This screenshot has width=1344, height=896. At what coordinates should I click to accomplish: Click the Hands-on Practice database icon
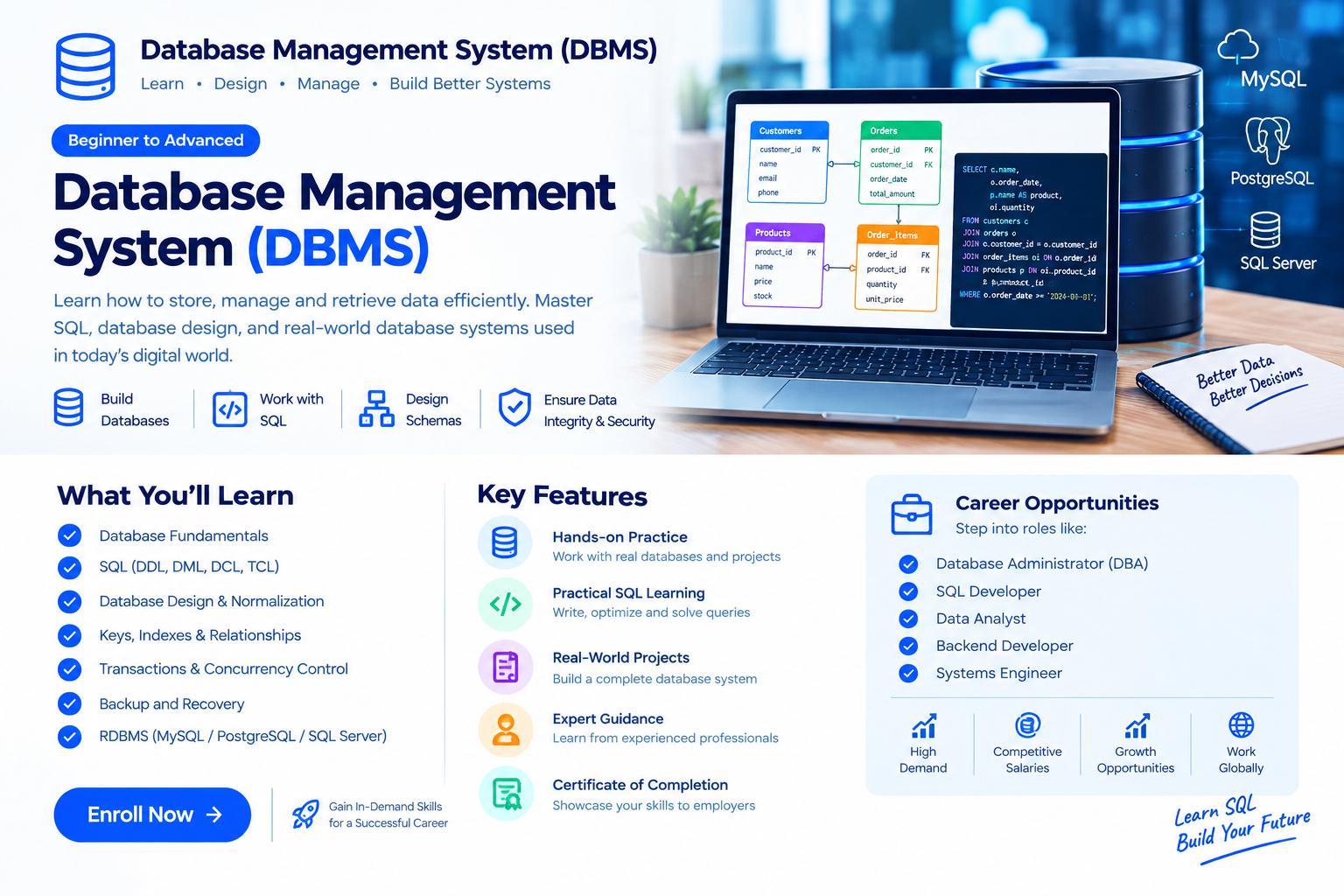[505, 543]
